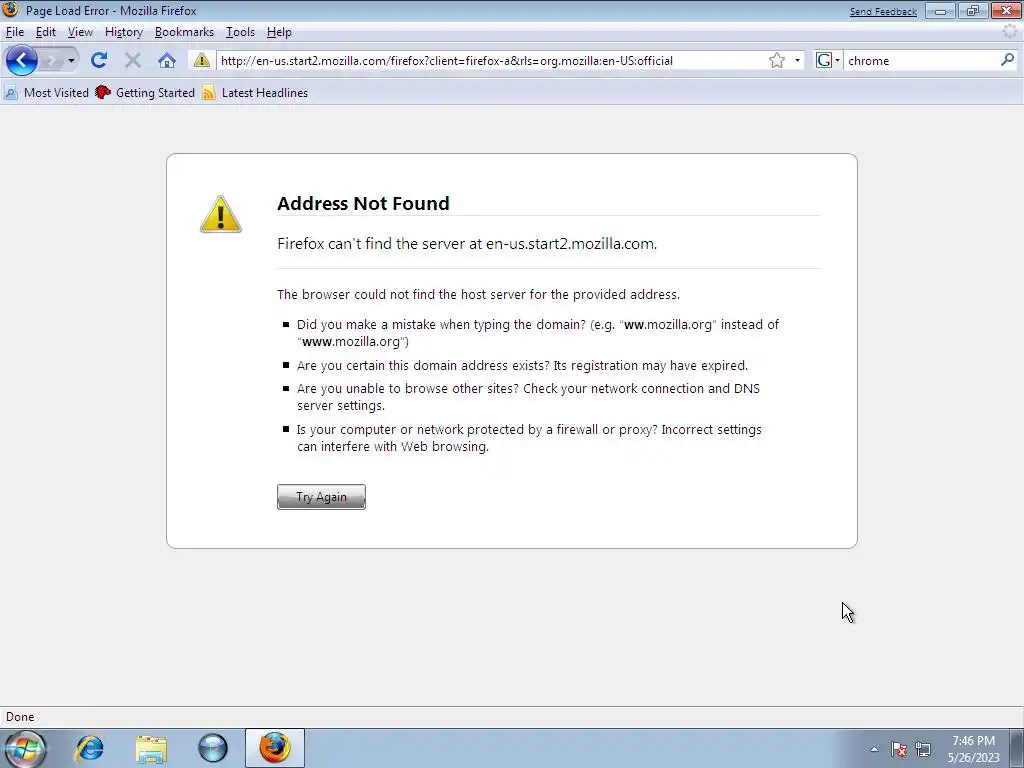Click the Send Feedback link
This screenshot has width=1024, height=768.
coord(883,12)
